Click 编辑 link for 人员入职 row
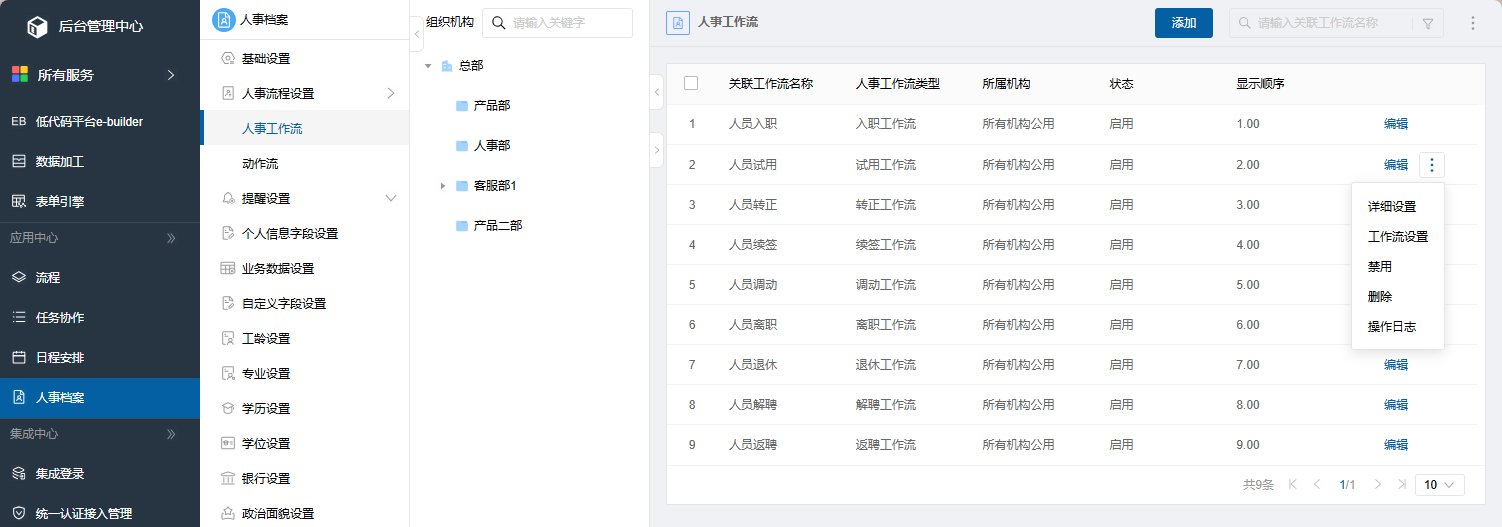The image size is (1502, 527). [x=1396, y=124]
